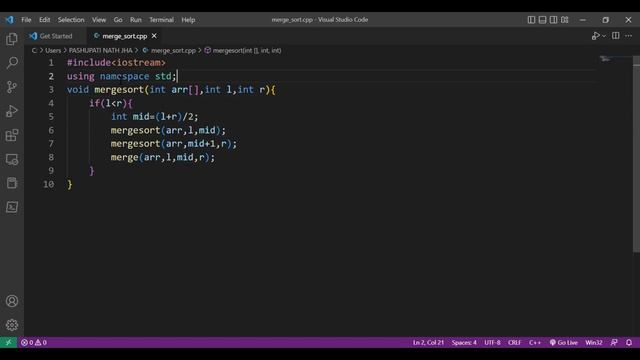Change indentation via Spaces: 4

point(464,342)
